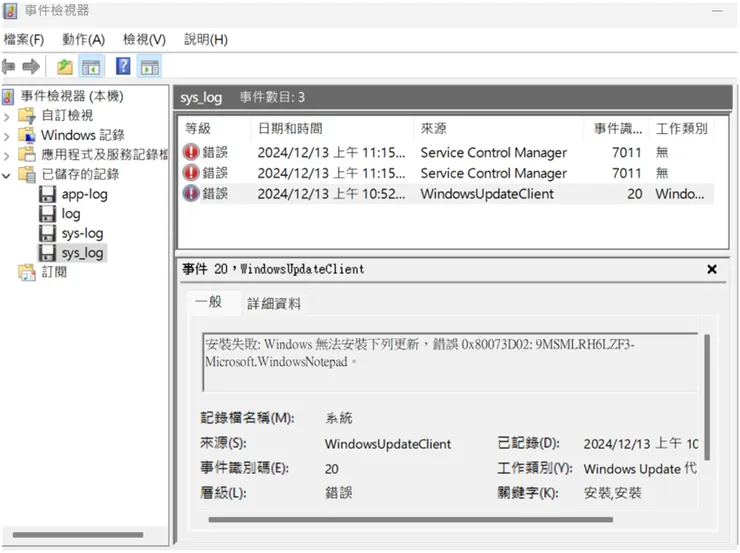Click the 應用程式及服務記錄檔 folder icon
The width and height of the screenshot is (740, 553).
[x=27, y=155]
